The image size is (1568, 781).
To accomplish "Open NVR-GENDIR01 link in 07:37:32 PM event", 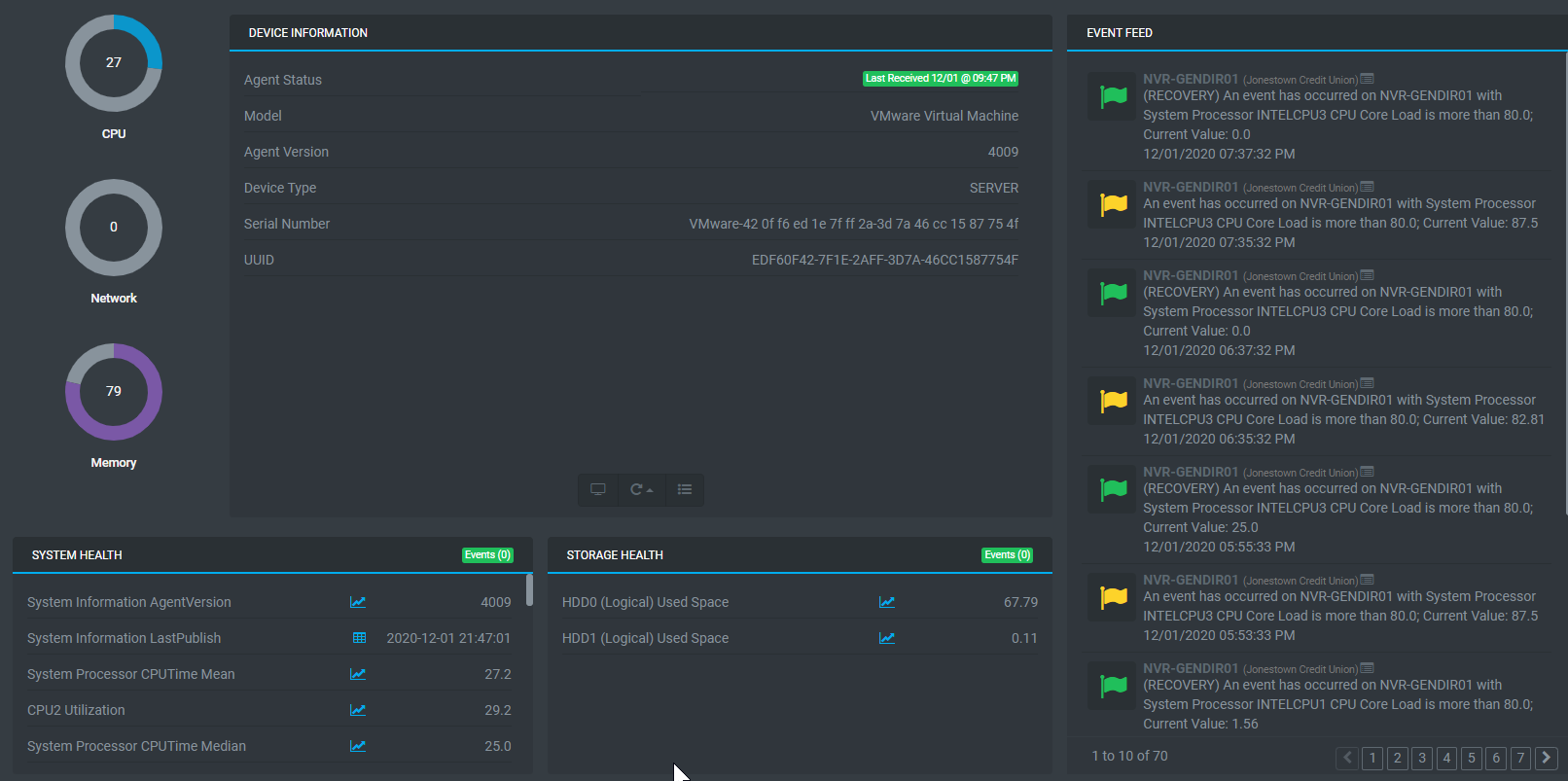I will click(1191, 79).
